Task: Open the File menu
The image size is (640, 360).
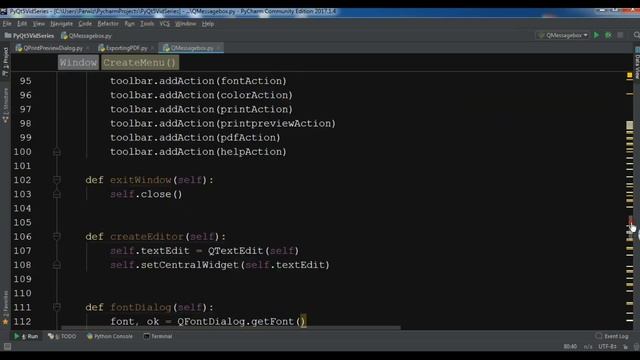Action: 7,24
